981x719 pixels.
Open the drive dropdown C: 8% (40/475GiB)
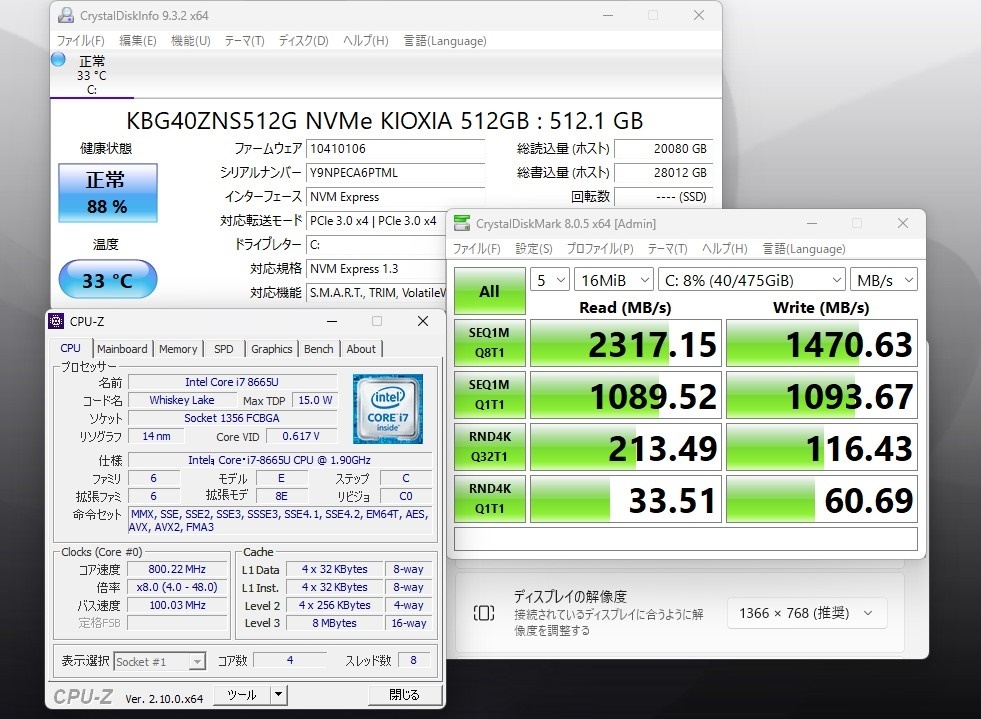click(x=752, y=280)
